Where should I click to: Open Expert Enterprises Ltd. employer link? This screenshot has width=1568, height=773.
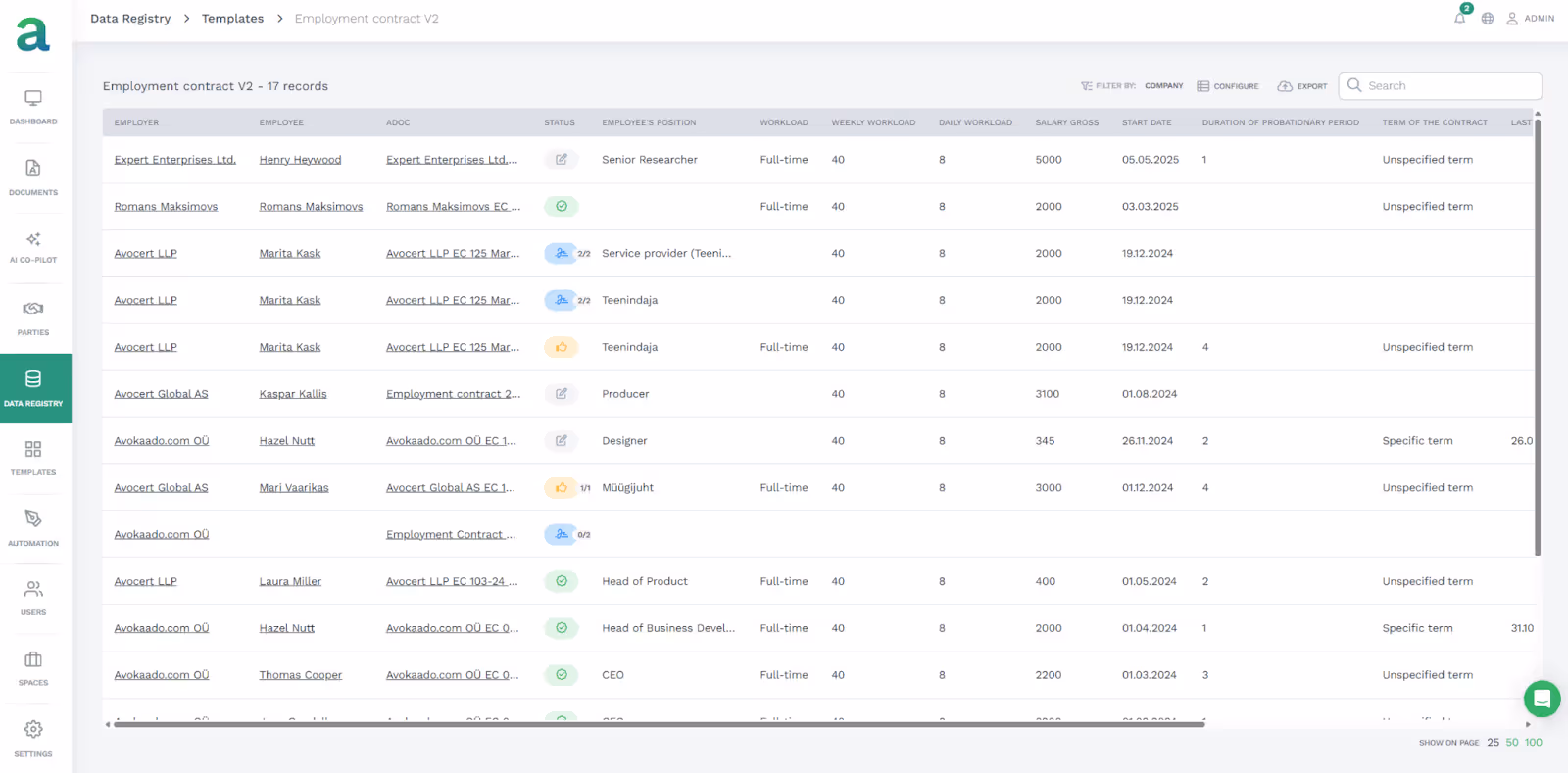pyautogui.click(x=175, y=160)
